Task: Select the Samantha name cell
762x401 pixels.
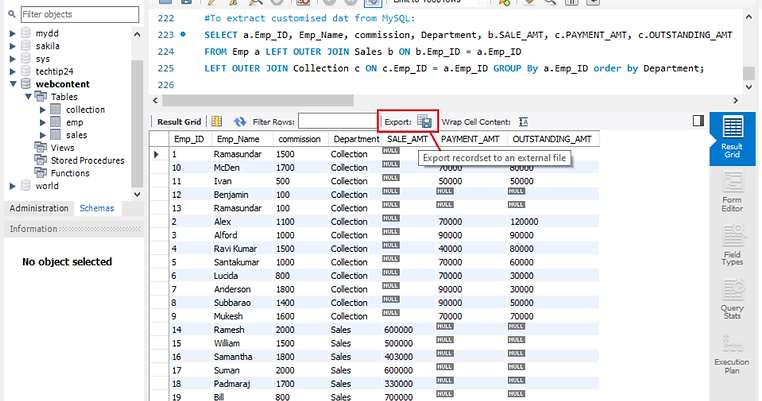Action: tap(242, 357)
